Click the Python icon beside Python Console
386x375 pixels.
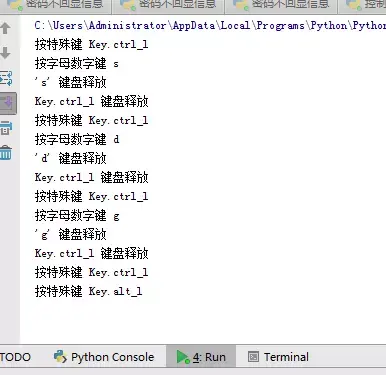[x=60, y=357]
